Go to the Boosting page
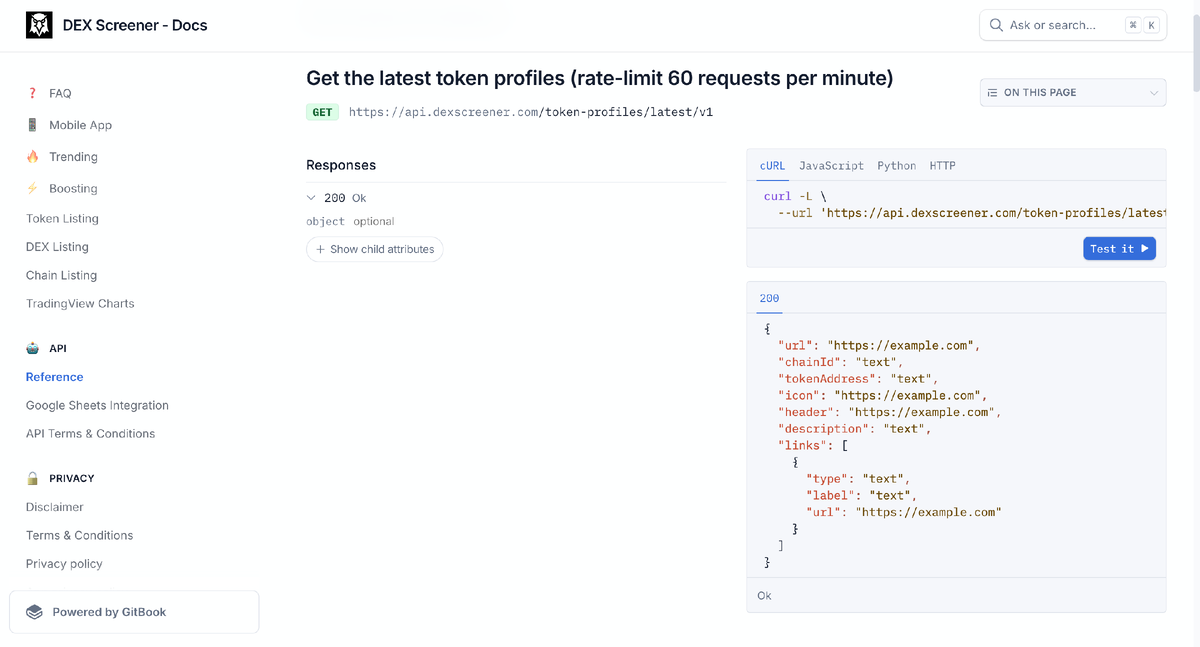This screenshot has height=647, width=1200. (x=73, y=188)
